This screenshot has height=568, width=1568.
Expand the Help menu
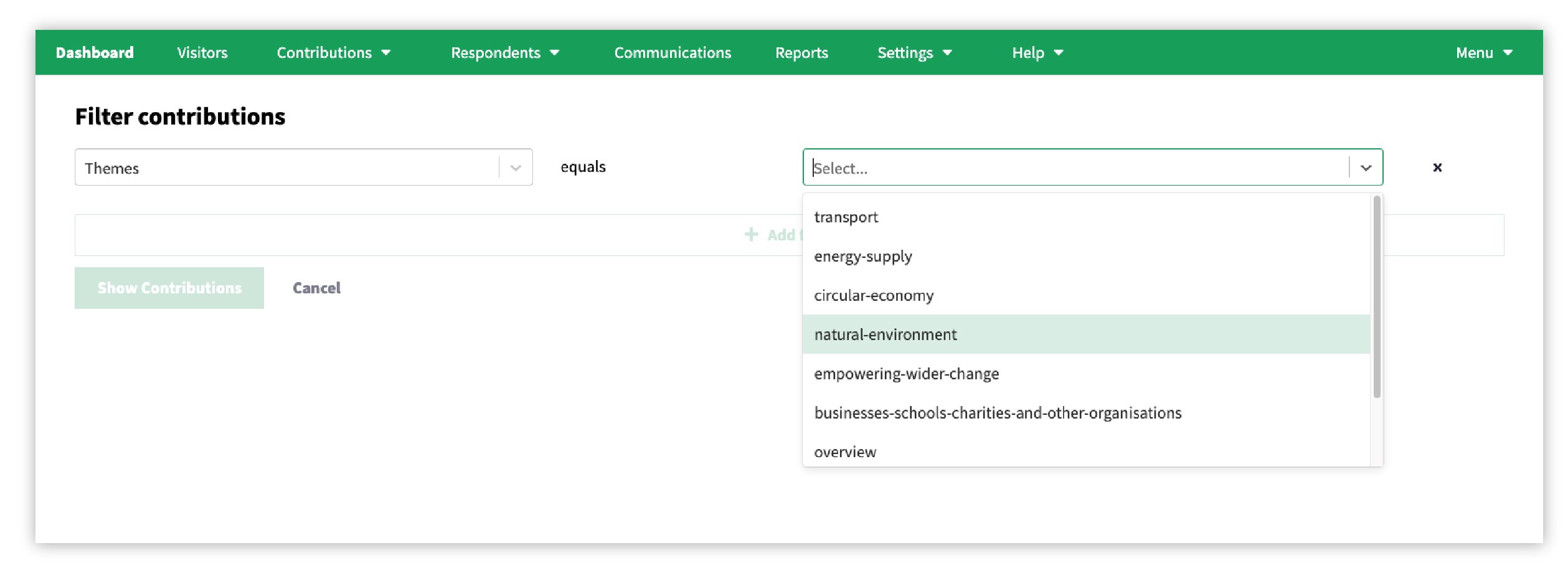[x=1037, y=53]
